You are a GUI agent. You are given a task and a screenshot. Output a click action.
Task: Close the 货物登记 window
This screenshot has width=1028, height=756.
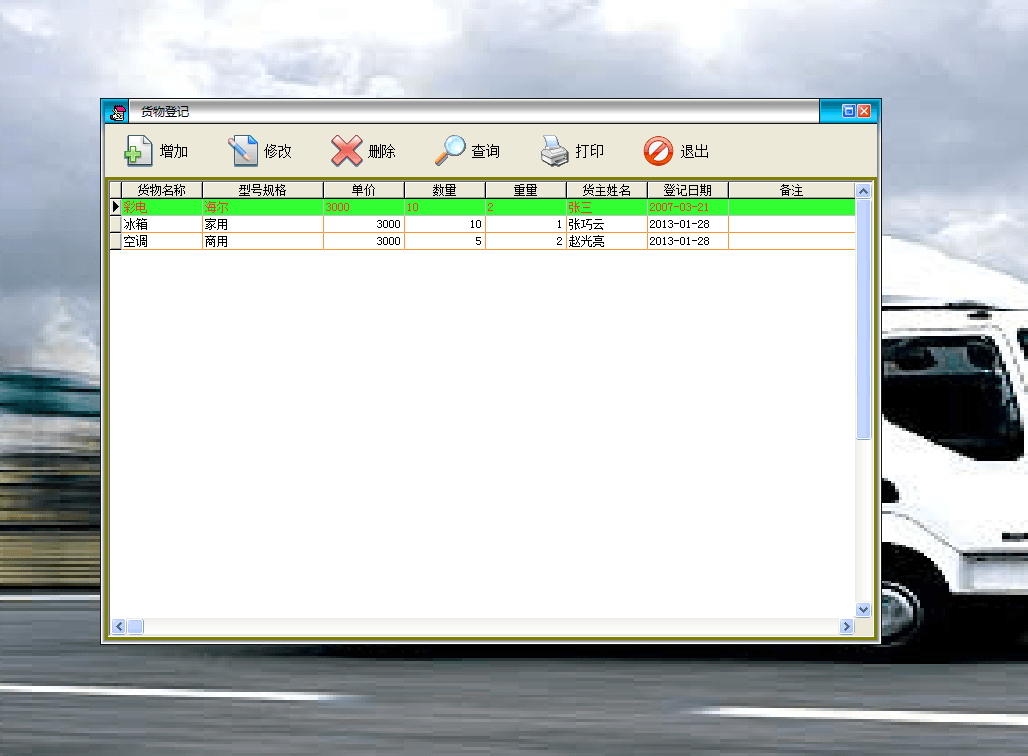pos(864,111)
